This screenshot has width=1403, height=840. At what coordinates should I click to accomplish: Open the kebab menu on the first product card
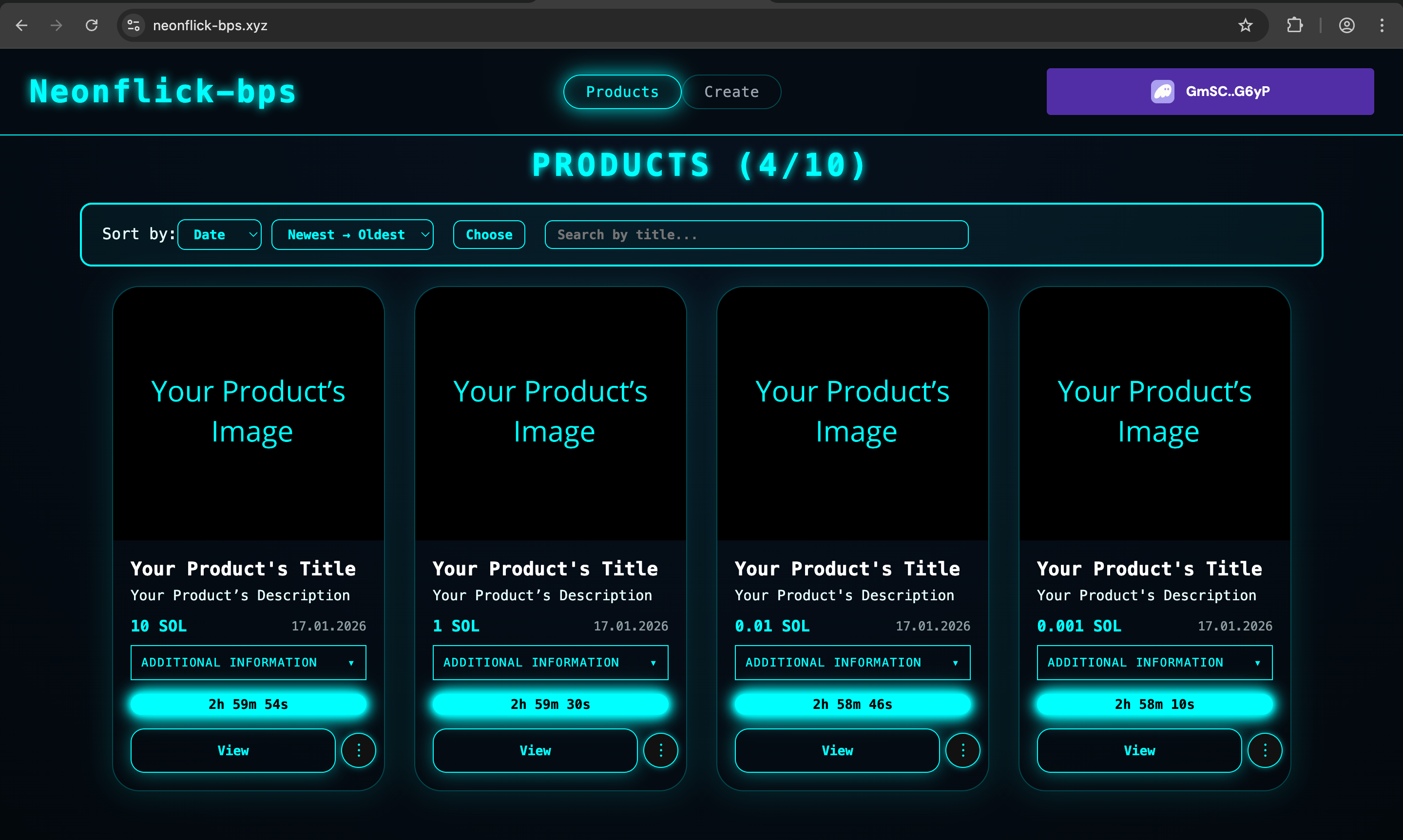coord(358,750)
